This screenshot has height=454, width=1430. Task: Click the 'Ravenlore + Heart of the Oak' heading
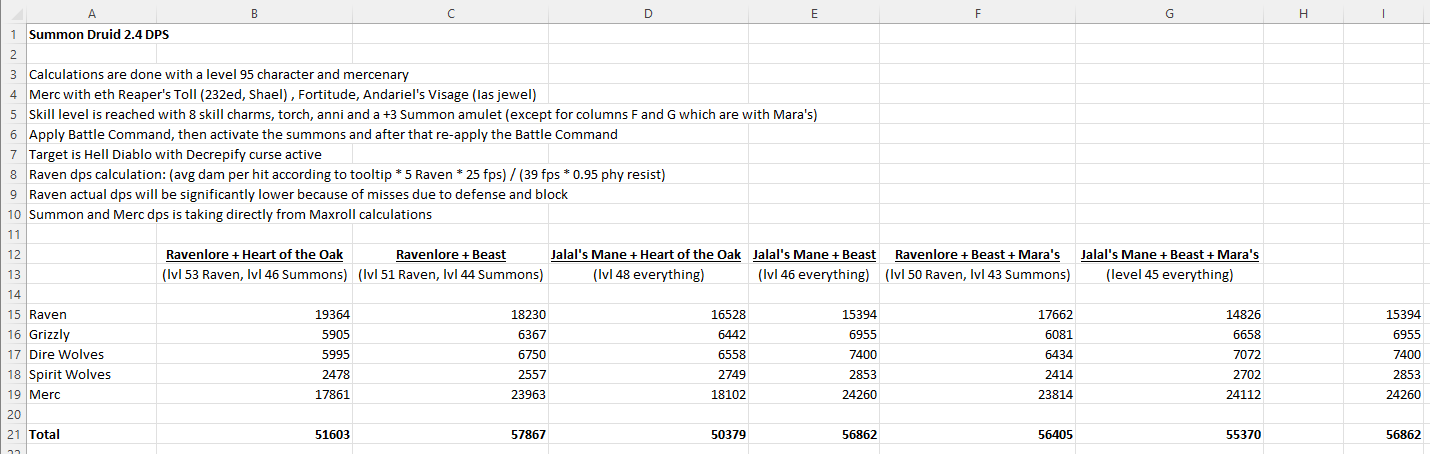coord(254,255)
